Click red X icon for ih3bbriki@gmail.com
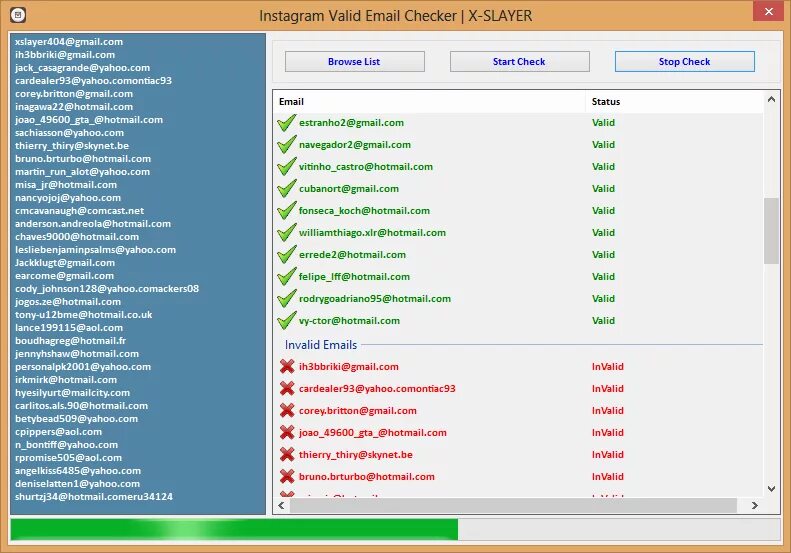This screenshot has width=791, height=553. [x=287, y=366]
